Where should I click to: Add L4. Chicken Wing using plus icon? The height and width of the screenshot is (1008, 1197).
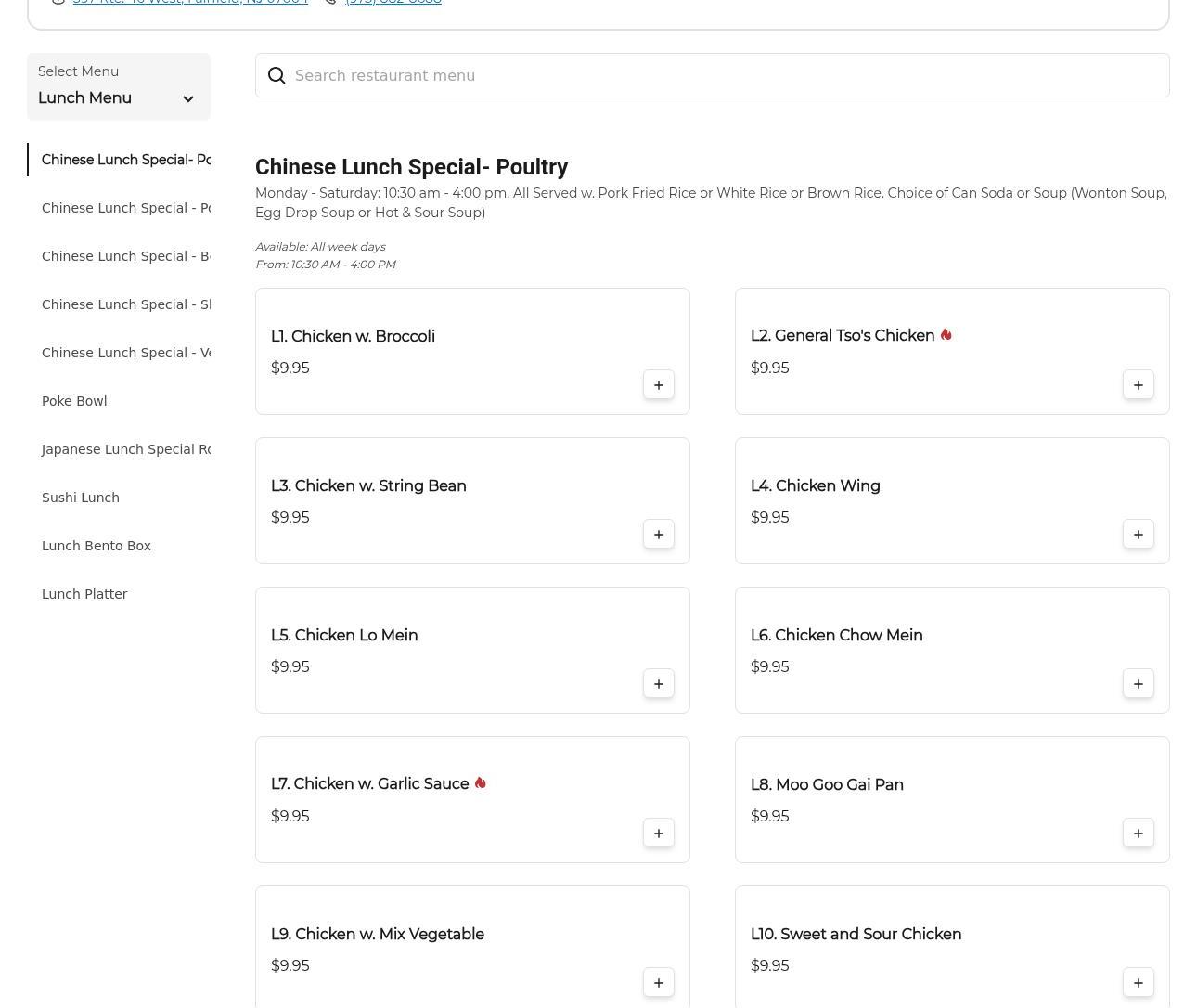point(1139,535)
